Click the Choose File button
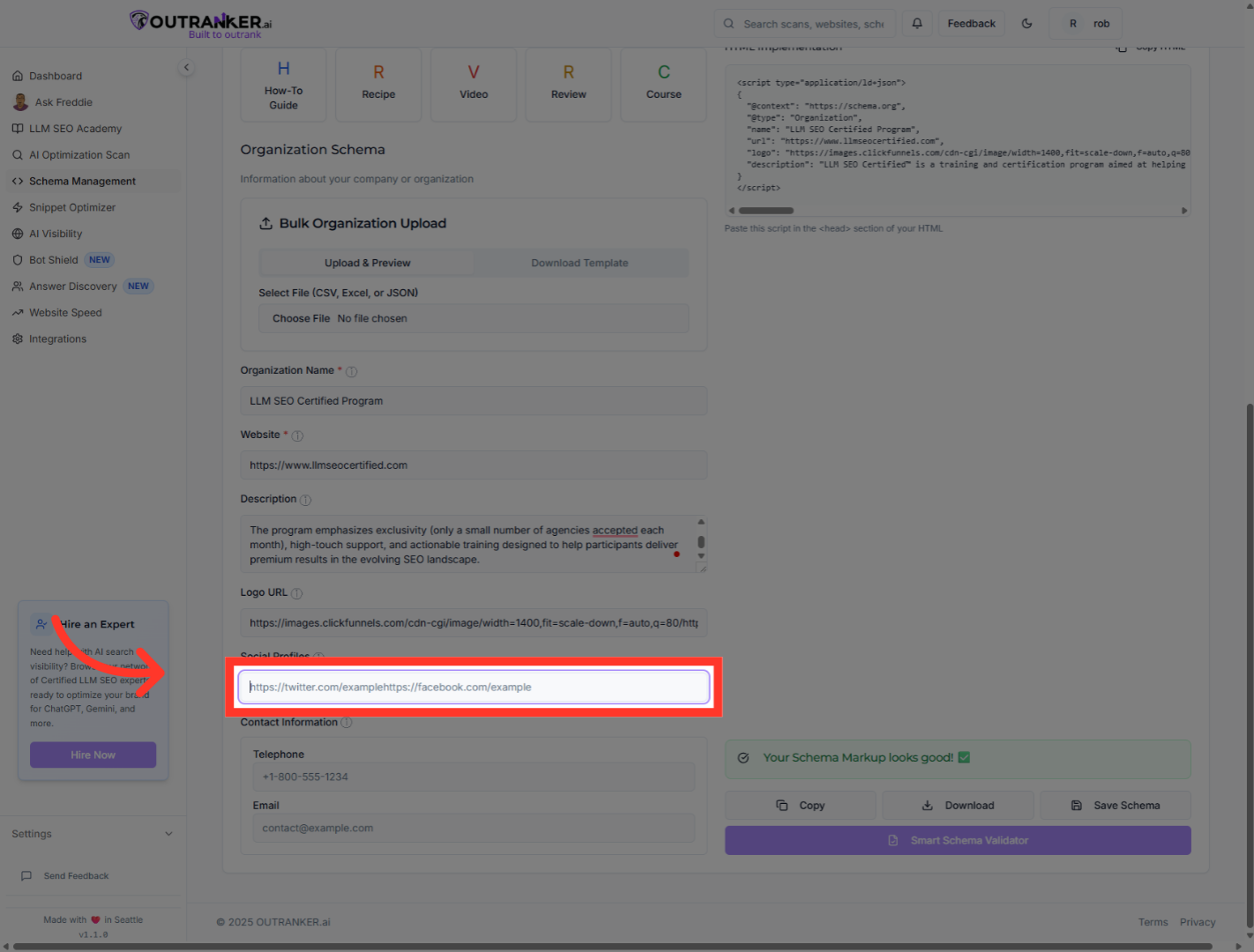Screen dimensions: 1254x952 click(x=301, y=319)
